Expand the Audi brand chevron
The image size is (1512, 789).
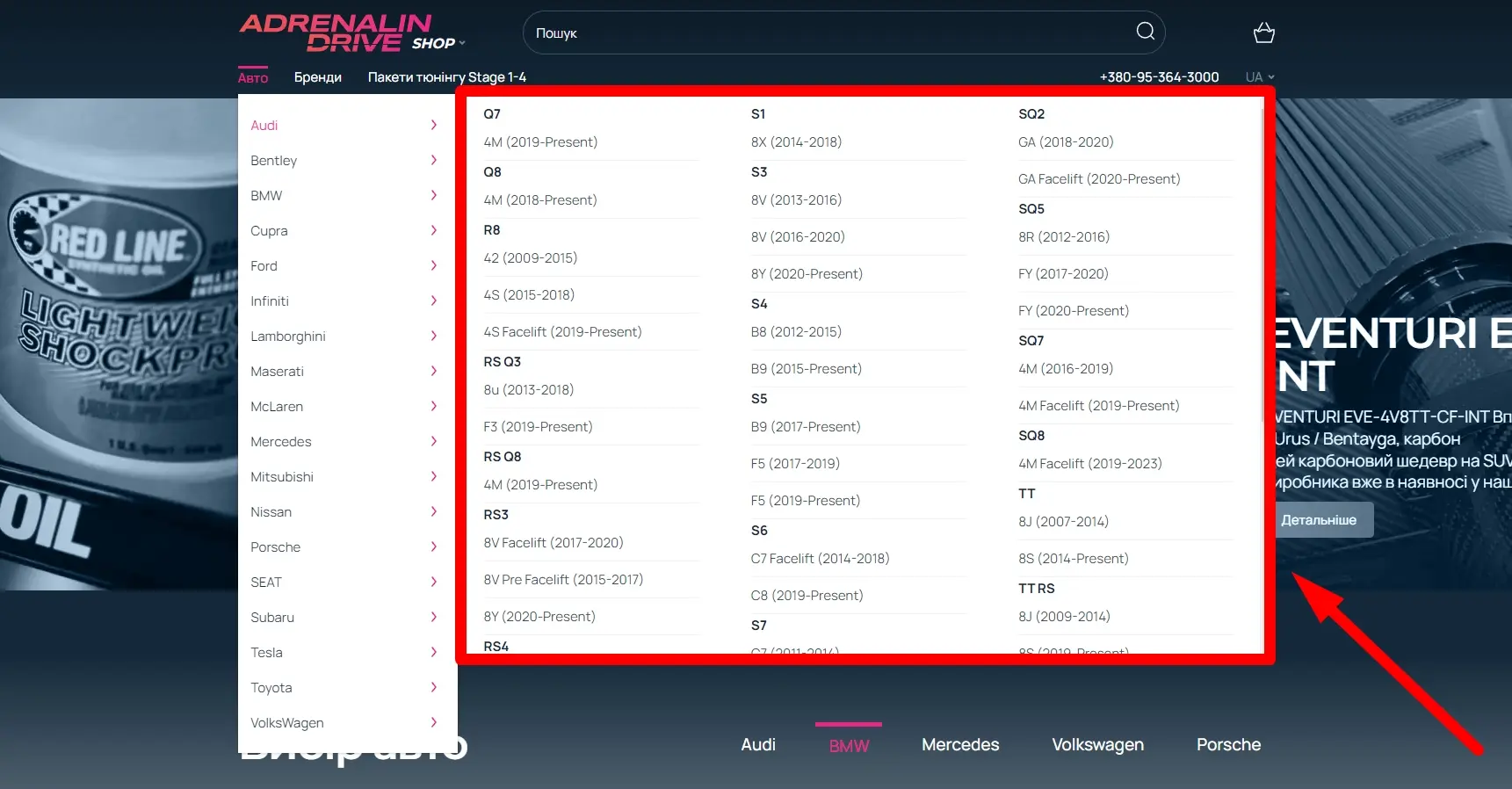[x=434, y=125]
